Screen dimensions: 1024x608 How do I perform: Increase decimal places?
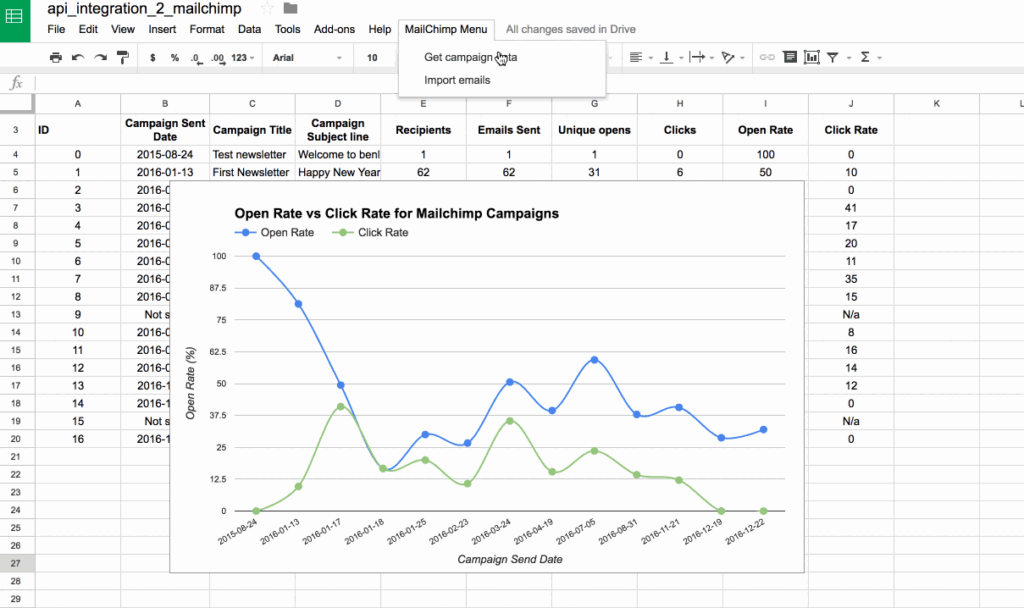click(x=217, y=57)
